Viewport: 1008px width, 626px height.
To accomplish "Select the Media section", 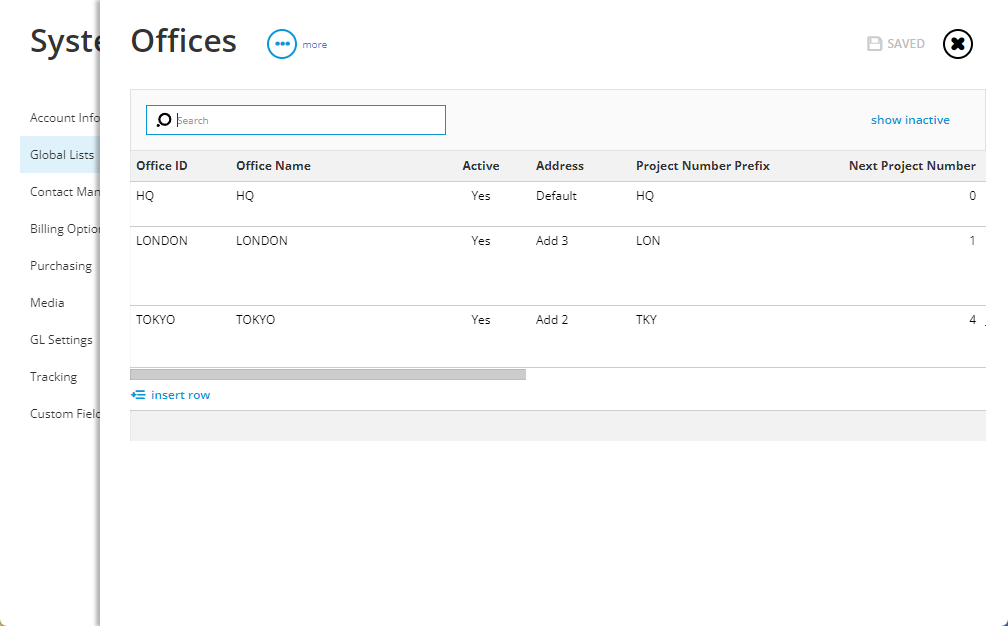I will click(47, 302).
